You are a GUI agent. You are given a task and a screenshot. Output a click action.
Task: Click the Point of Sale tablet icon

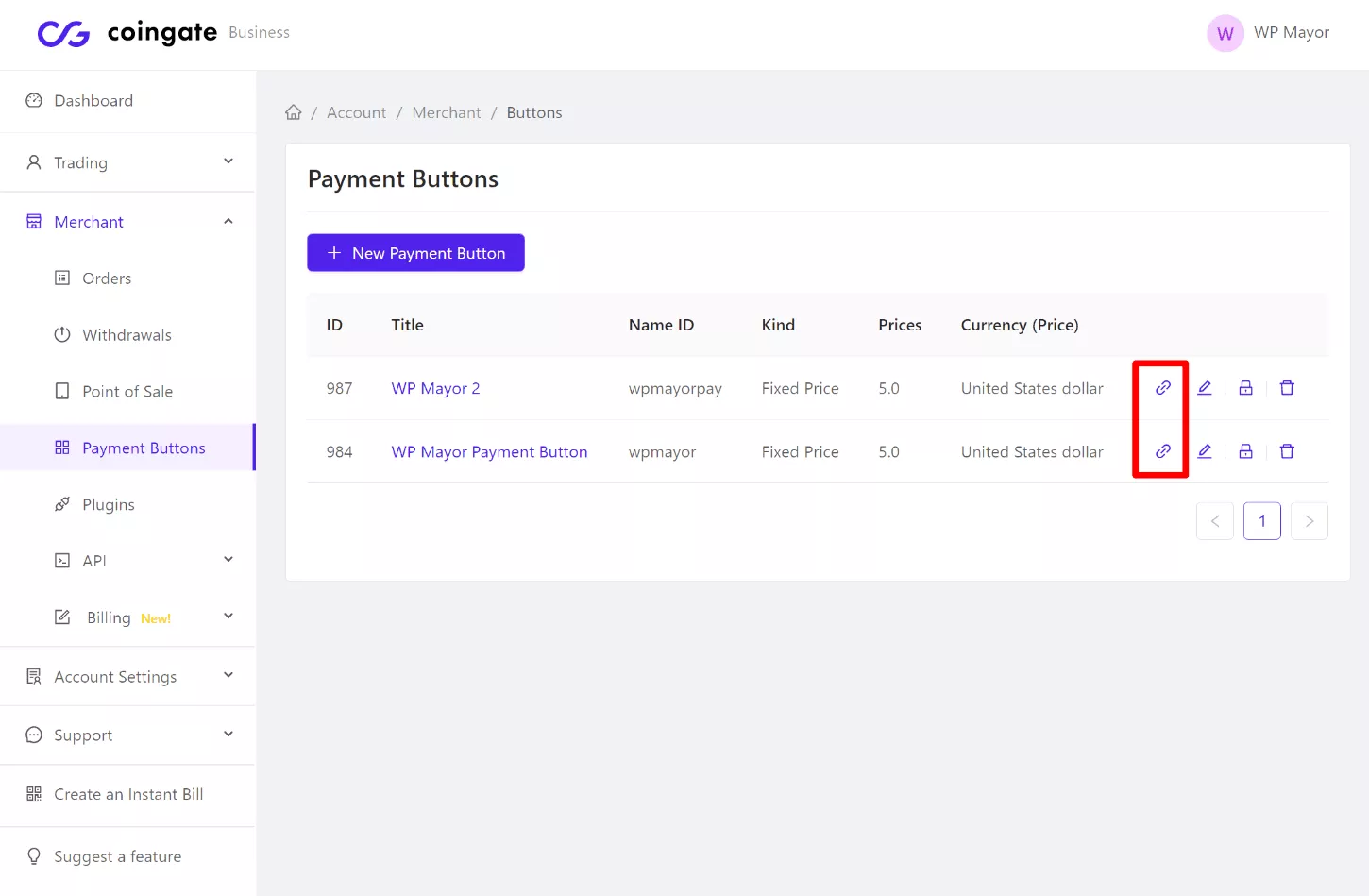[62, 391]
